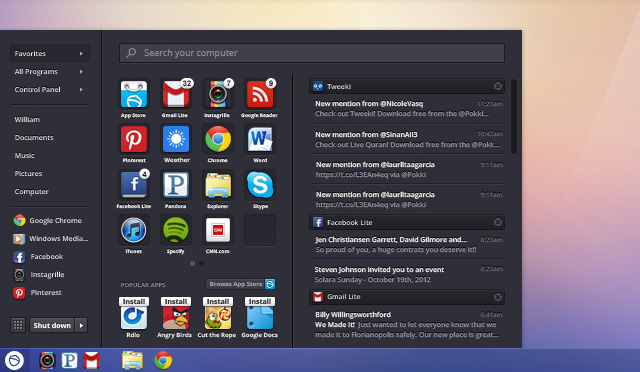The width and height of the screenshot is (640, 372).
Task: Click the Search your computer field
Action: point(312,53)
